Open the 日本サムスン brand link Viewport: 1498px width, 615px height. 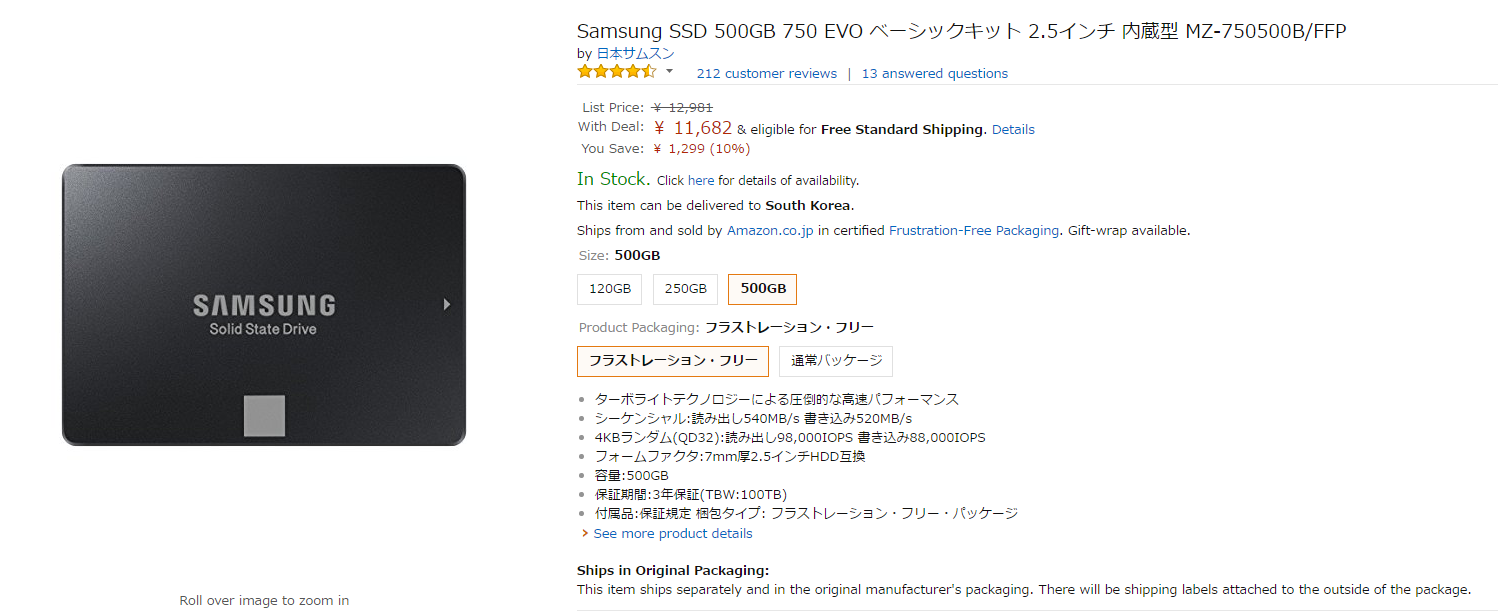pos(635,53)
